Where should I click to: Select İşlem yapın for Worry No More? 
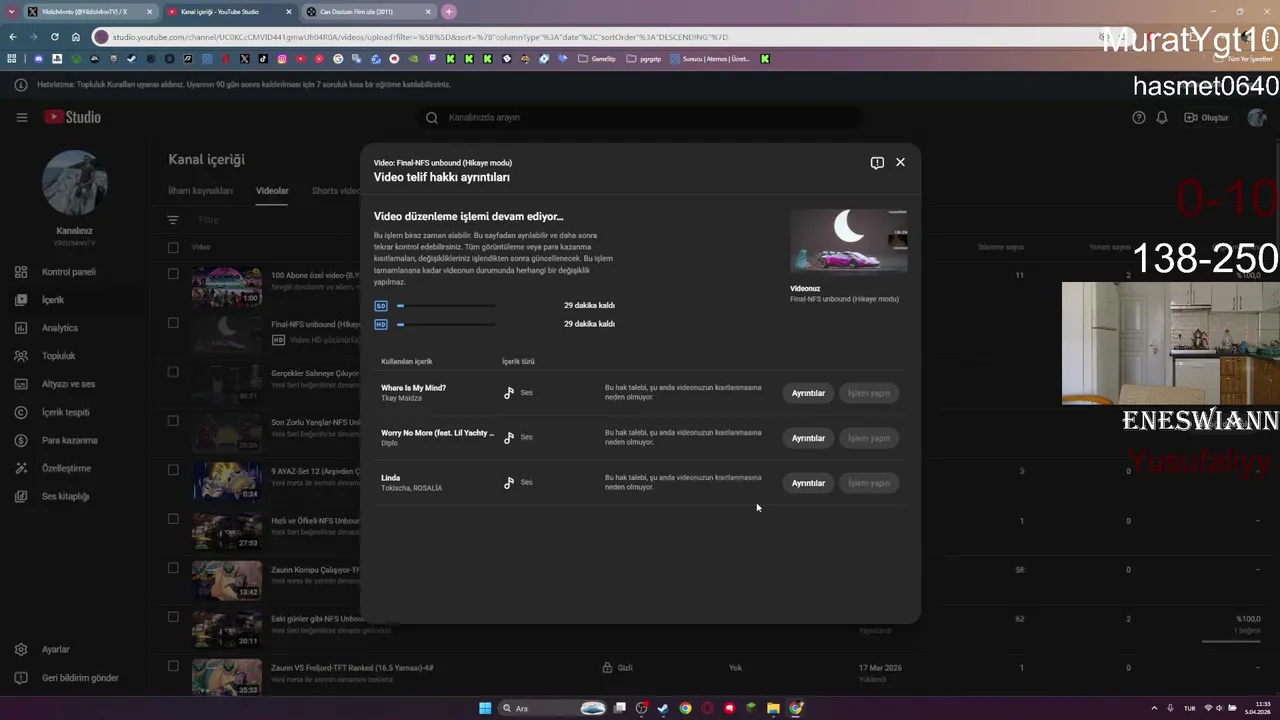(x=869, y=438)
